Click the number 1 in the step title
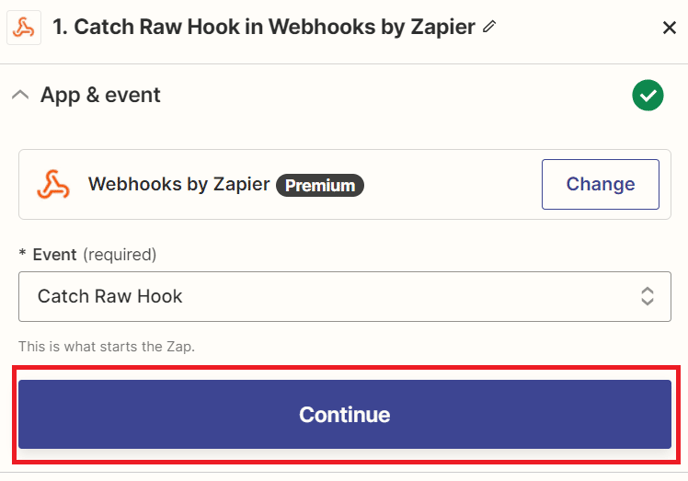Image resolution: width=688 pixels, height=481 pixels. coord(58,27)
